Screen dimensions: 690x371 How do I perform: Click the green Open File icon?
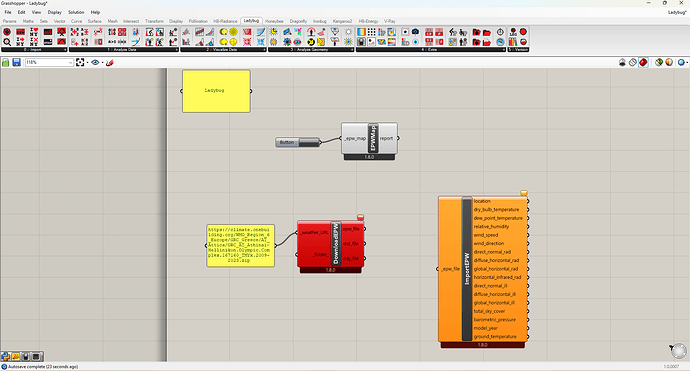[6, 62]
